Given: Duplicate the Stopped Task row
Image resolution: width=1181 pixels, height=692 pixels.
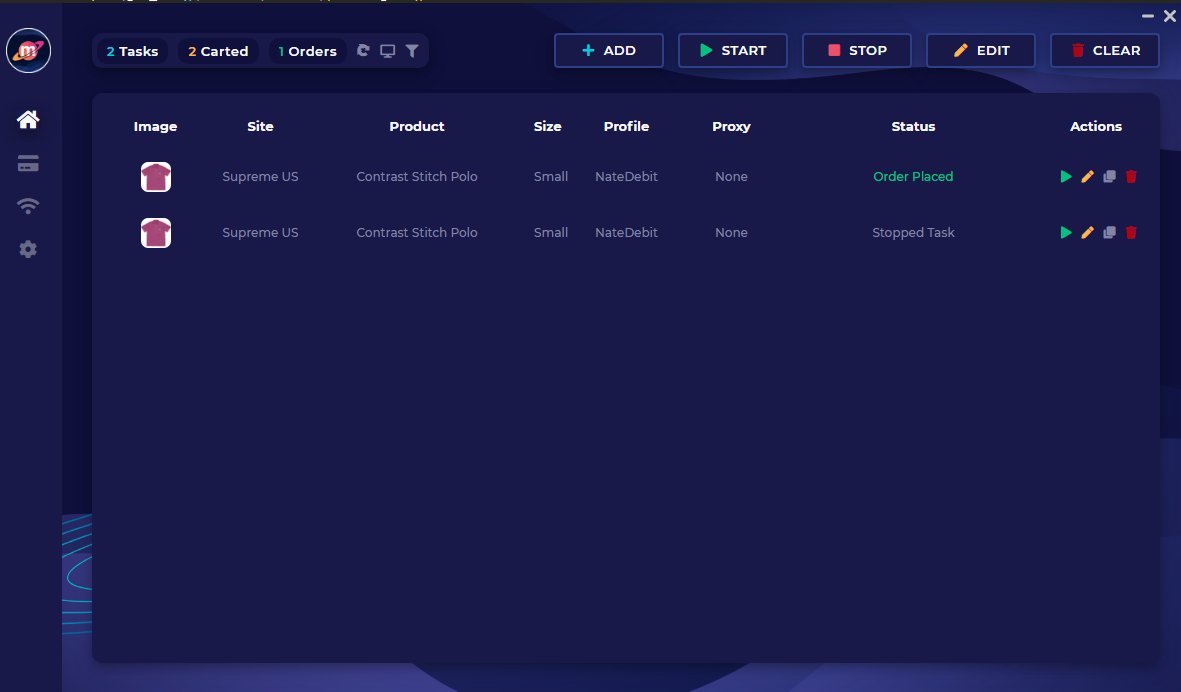Looking at the screenshot, I should click(x=1109, y=233).
